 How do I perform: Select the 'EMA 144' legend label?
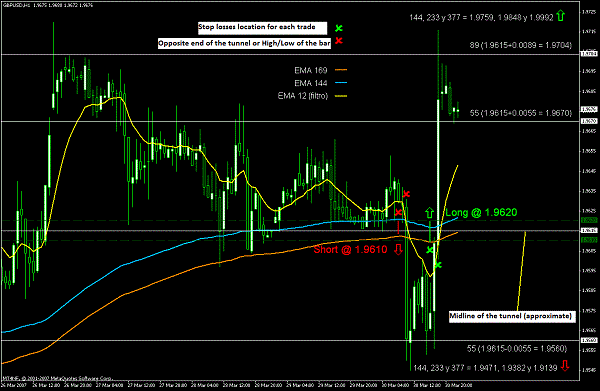point(311,83)
